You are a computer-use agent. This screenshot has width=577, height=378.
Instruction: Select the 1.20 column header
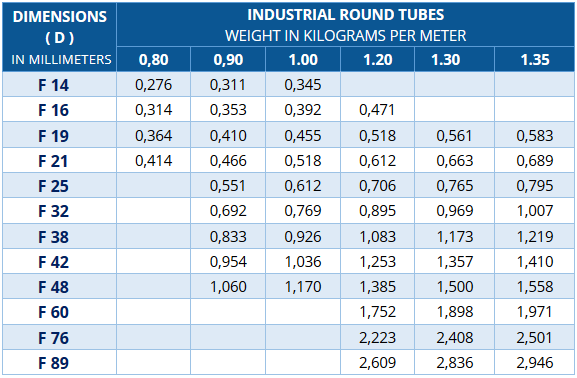(x=378, y=59)
